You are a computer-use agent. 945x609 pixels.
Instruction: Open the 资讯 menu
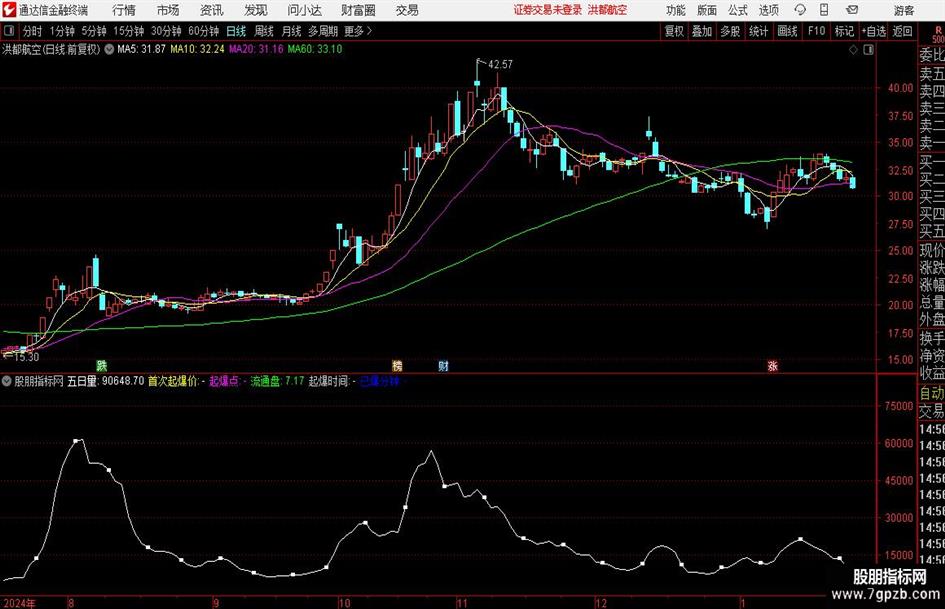point(212,10)
